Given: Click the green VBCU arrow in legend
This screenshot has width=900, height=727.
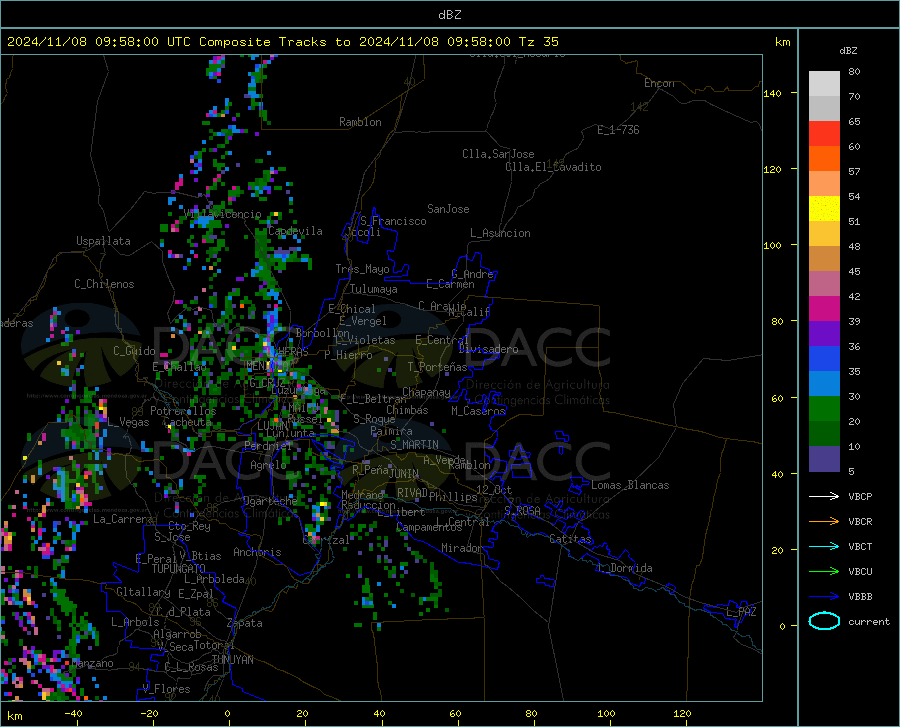Looking at the screenshot, I should [824, 572].
